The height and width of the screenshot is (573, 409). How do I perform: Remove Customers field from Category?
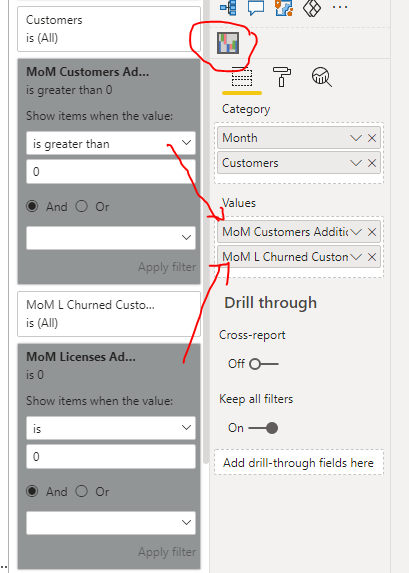click(372, 163)
